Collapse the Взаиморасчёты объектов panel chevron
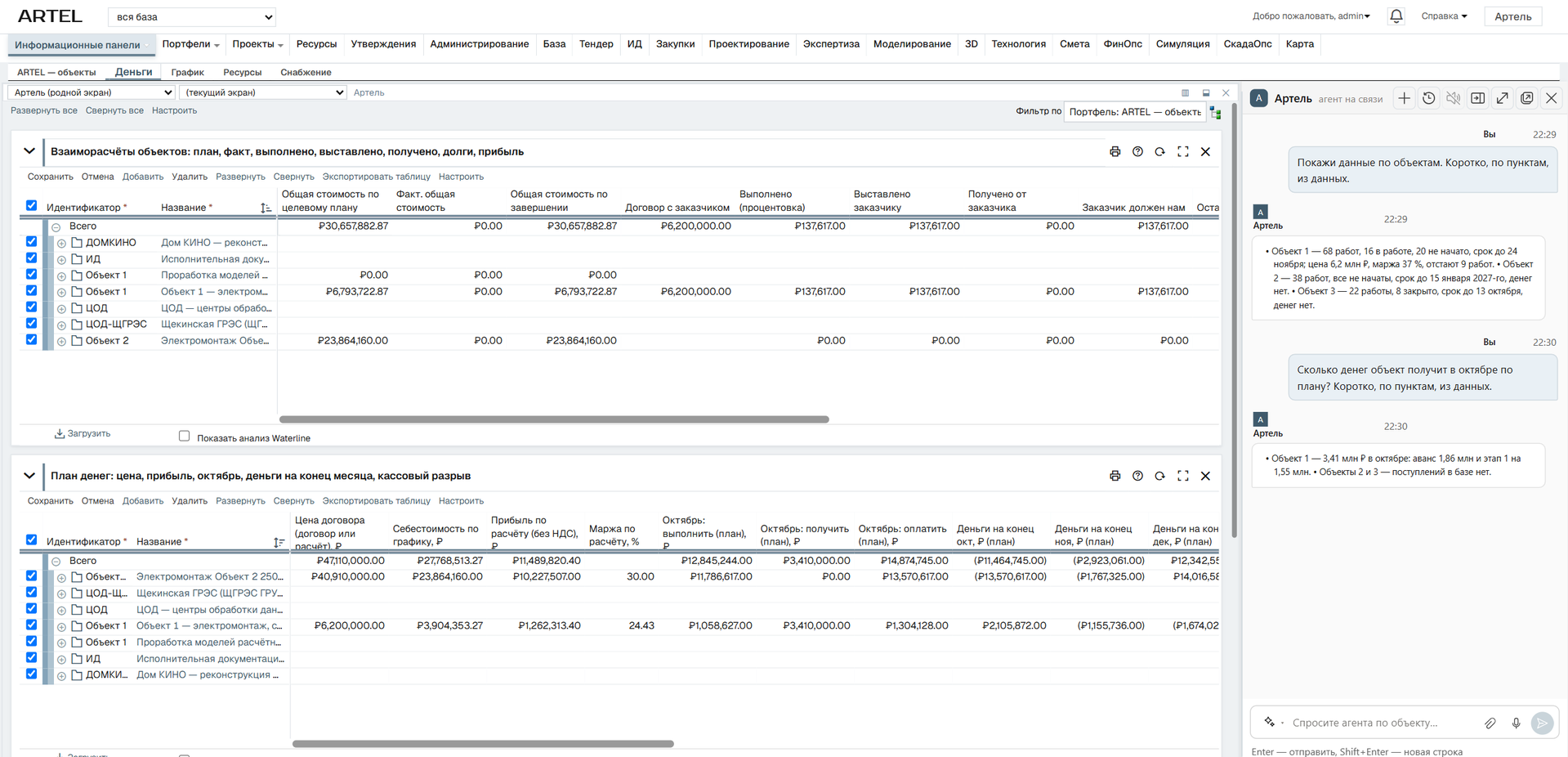This screenshot has width=1568, height=757. pos(29,151)
